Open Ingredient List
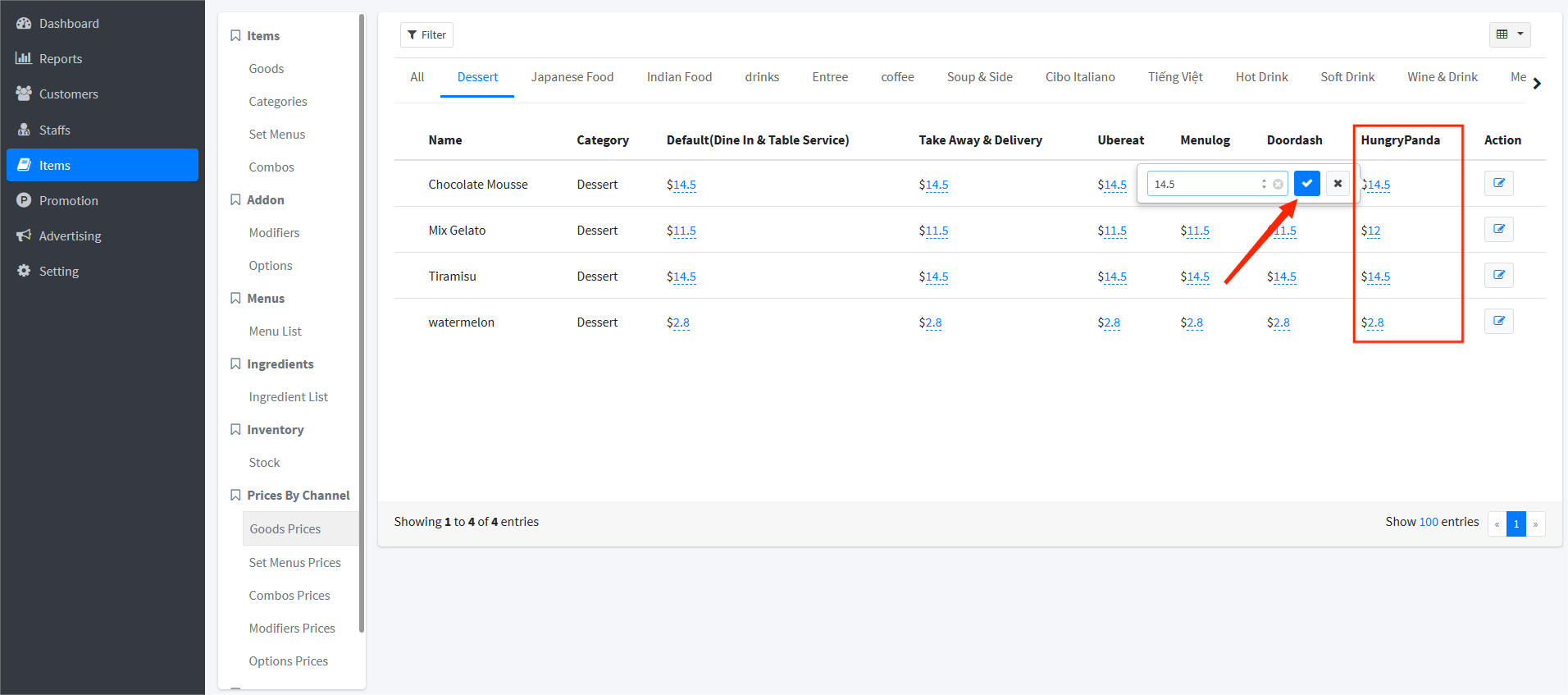Screen dimensions: 1568x695 pos(289,397)
